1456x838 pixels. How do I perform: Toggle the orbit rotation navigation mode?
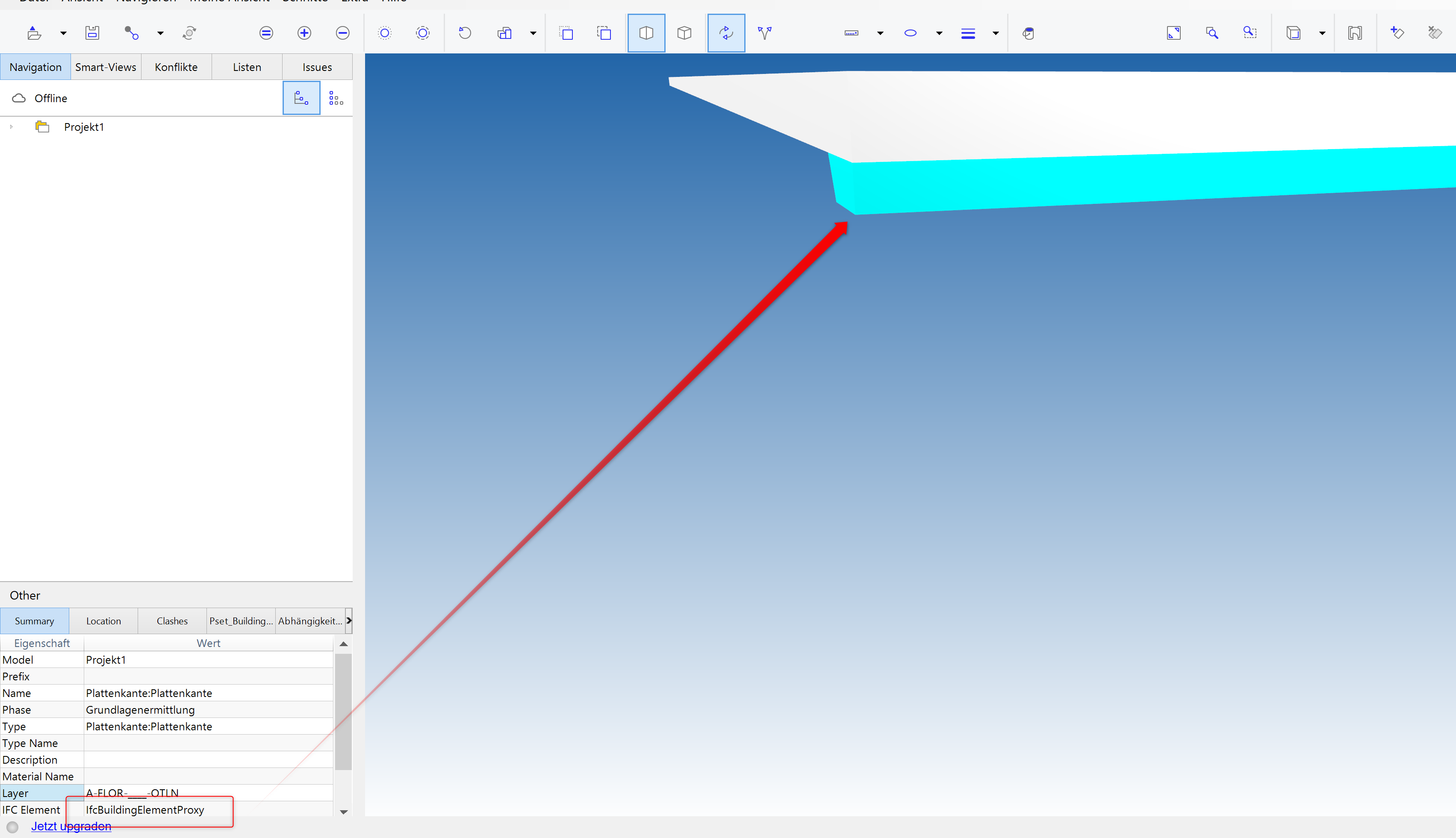tap(726, 33)
